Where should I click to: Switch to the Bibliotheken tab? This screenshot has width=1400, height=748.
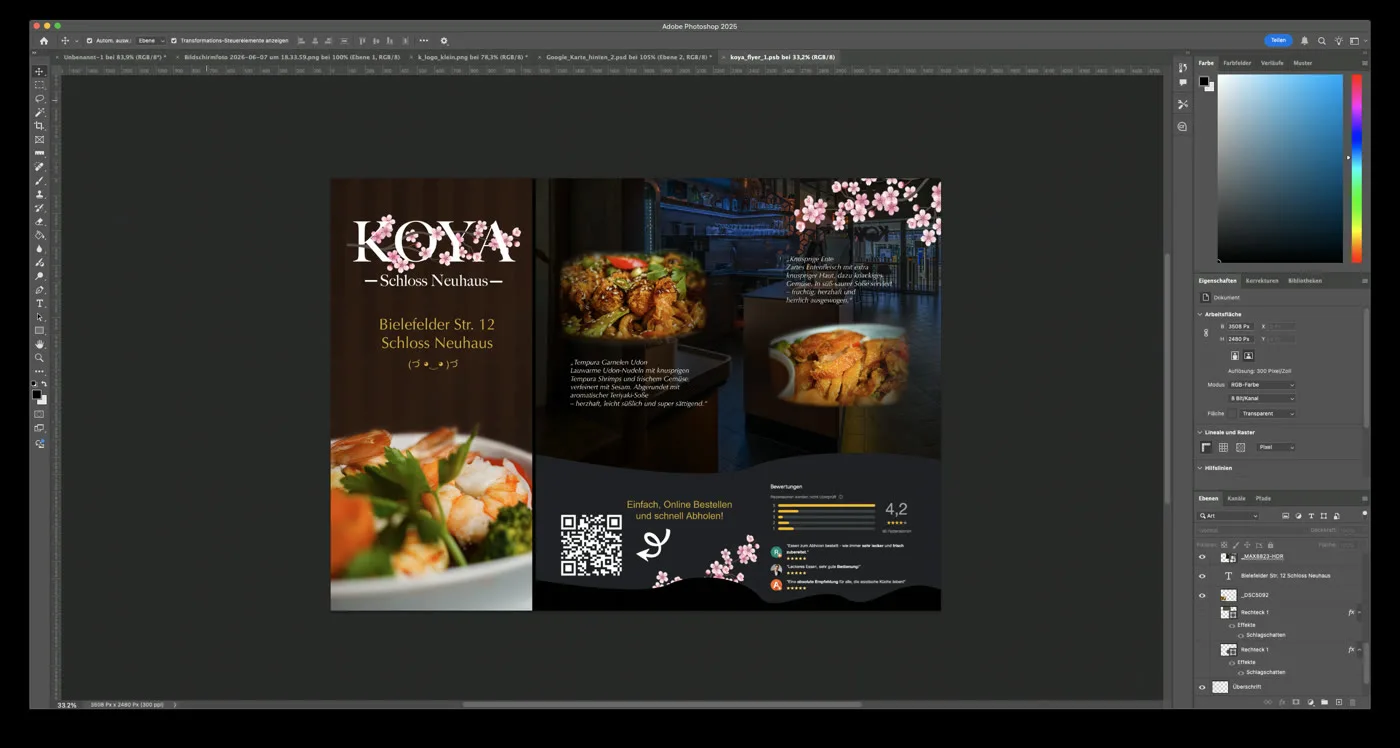click(1305, 281)
